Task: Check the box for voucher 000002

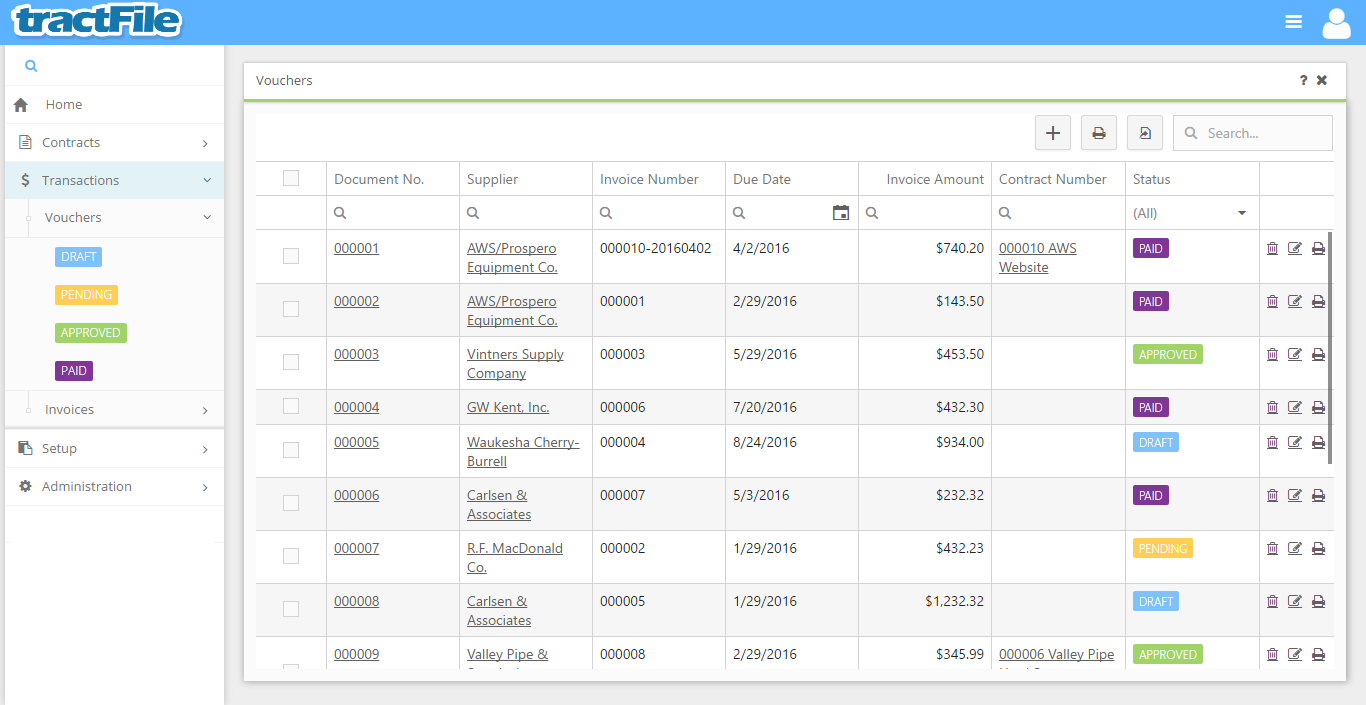Action: (x=291, y=309)
